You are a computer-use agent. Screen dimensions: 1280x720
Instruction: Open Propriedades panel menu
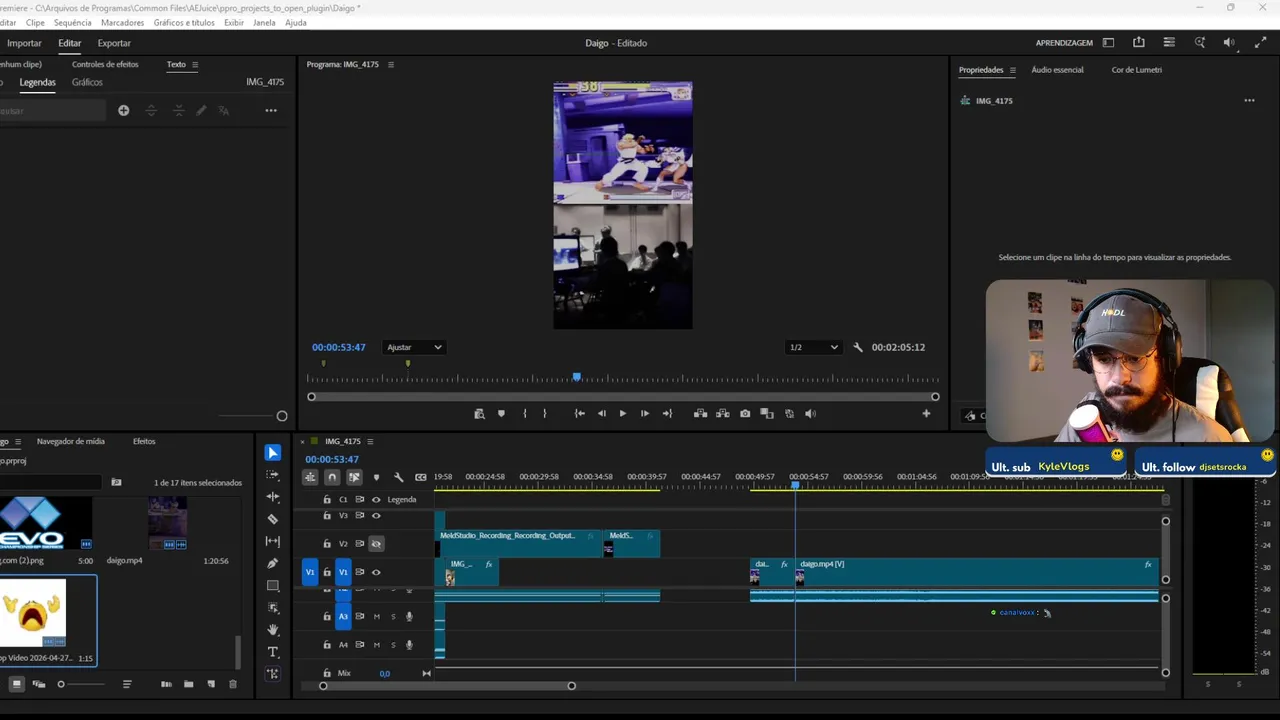click(1012, 70)
